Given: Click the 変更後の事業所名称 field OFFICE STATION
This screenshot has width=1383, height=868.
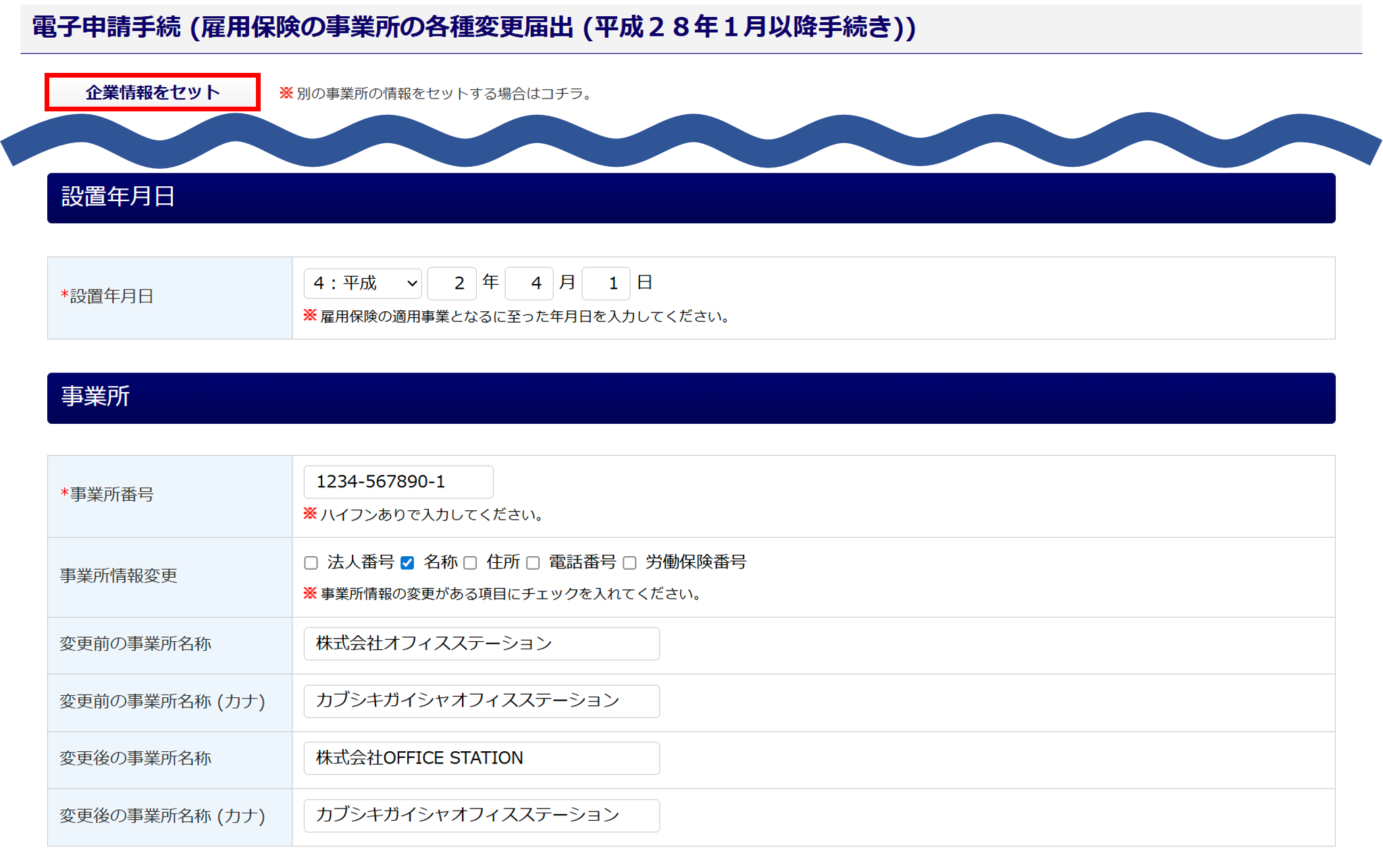Looking at the screenshot, I should point(481,759).
